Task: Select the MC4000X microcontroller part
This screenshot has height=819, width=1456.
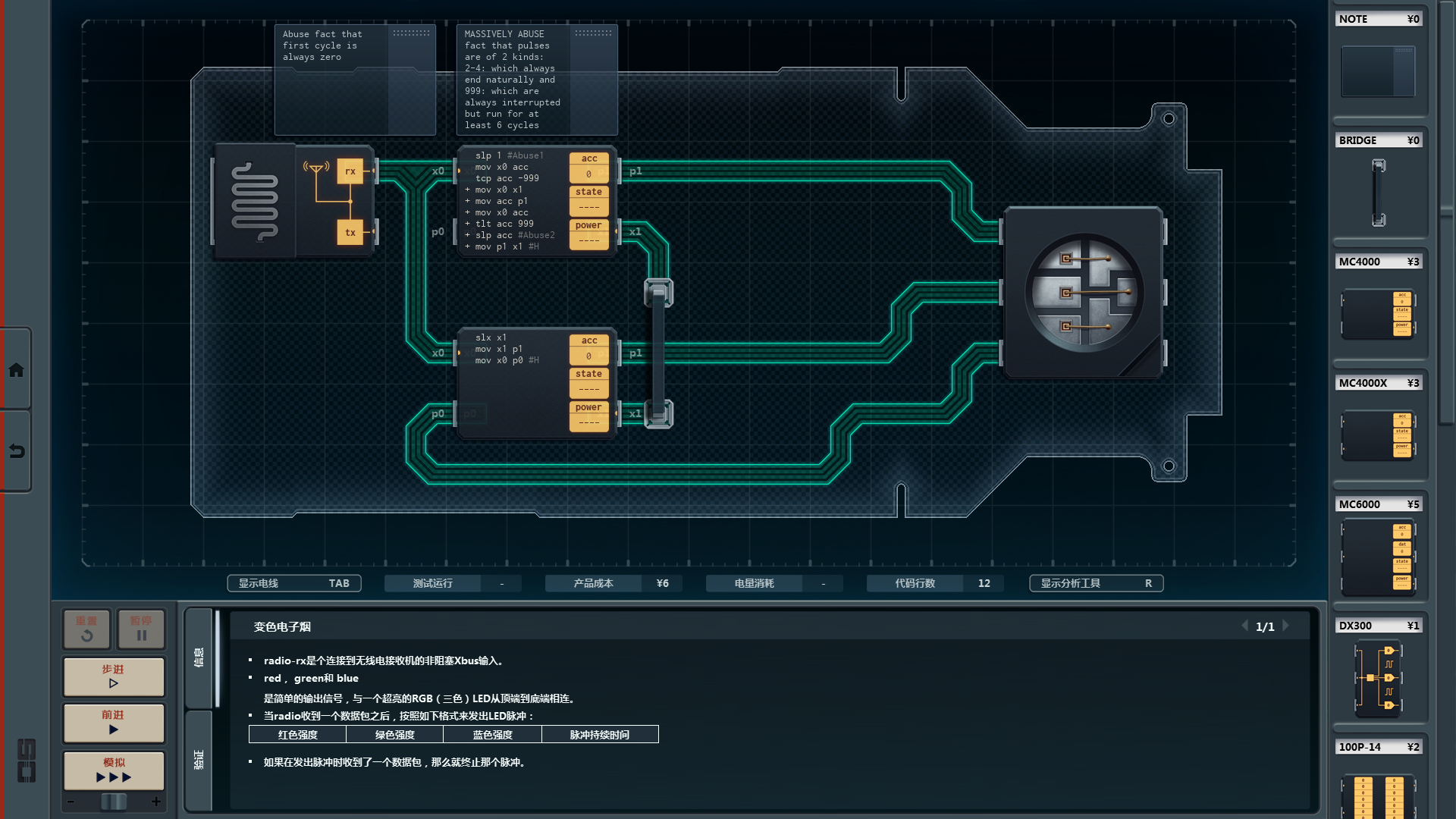Action: (x=1378, y=435)
